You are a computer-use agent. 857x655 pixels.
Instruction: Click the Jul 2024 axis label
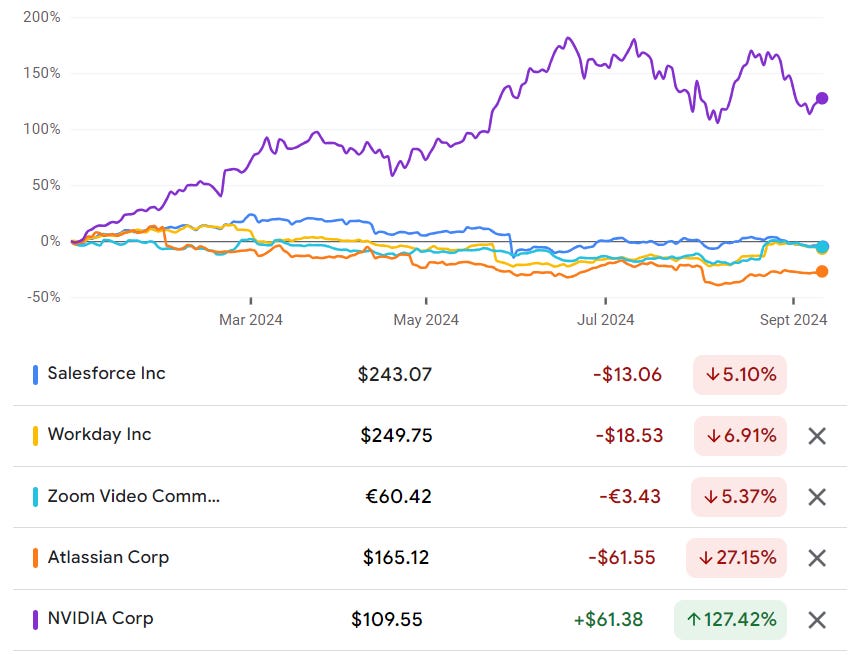coord(606,320)
